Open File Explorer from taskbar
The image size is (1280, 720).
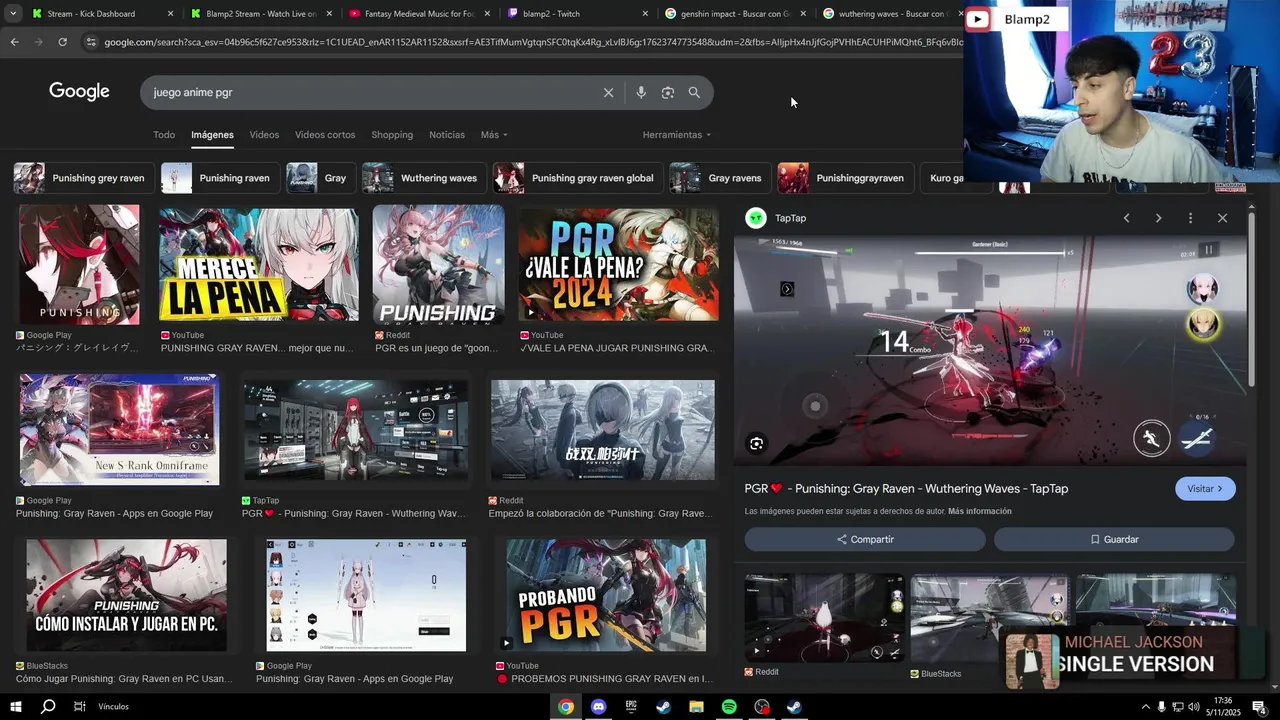[696, 707]
